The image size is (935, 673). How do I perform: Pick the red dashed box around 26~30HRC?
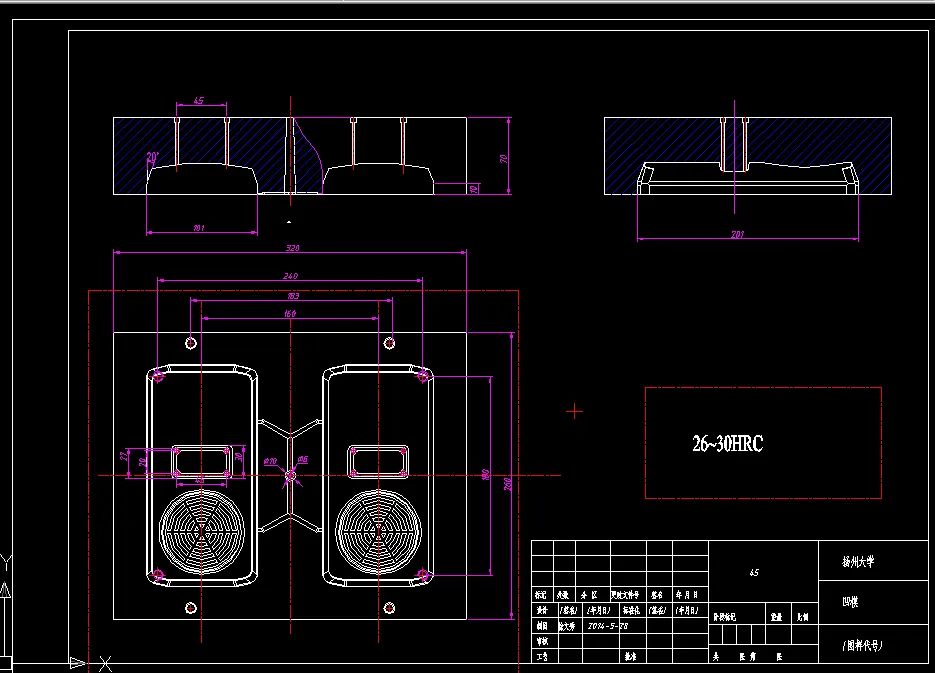(x=763, y=443)
